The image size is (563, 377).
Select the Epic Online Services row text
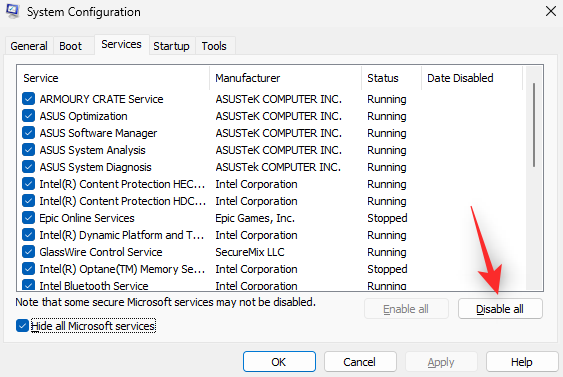pos(87,218)
